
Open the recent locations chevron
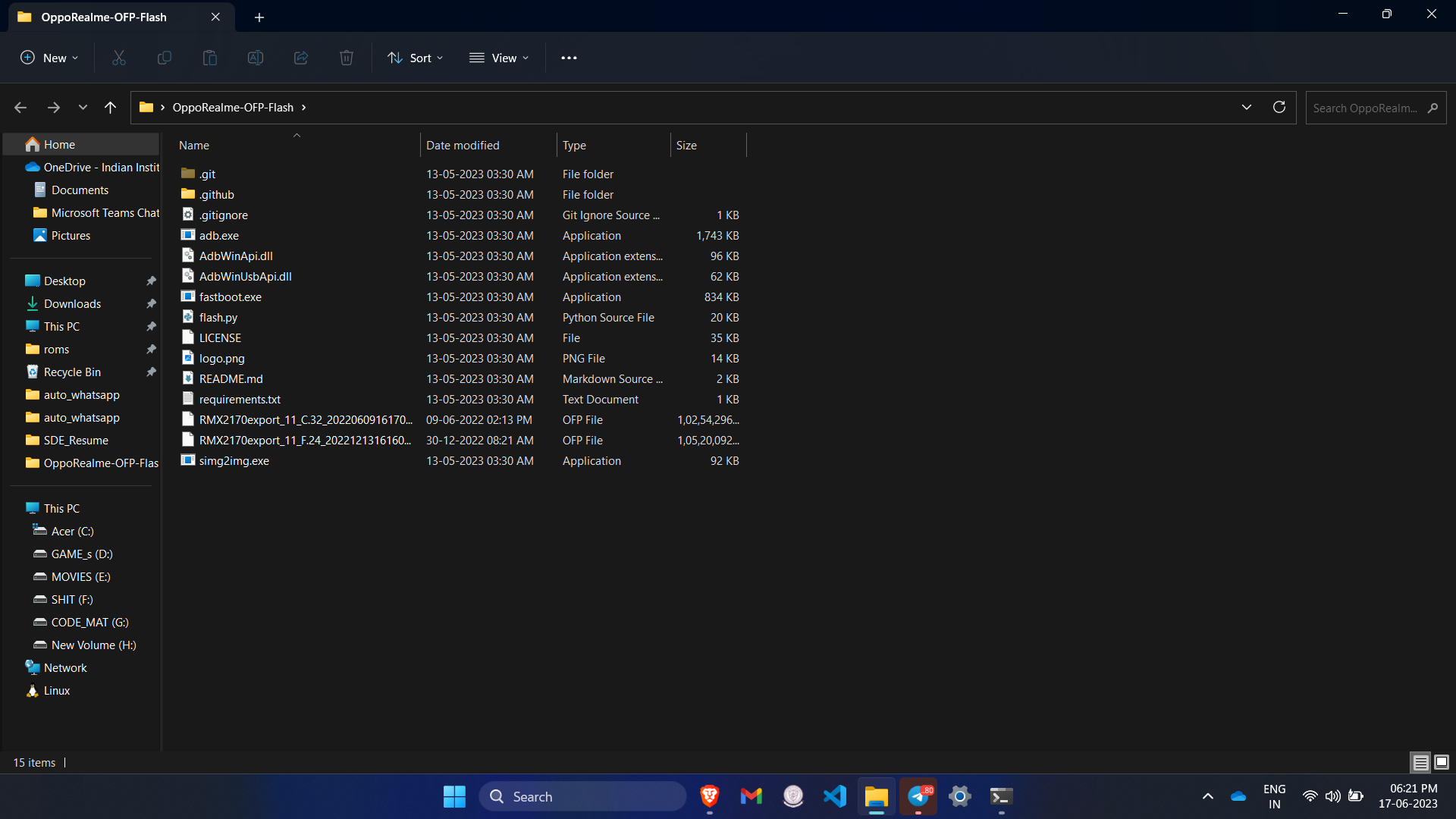click(83, 108)
